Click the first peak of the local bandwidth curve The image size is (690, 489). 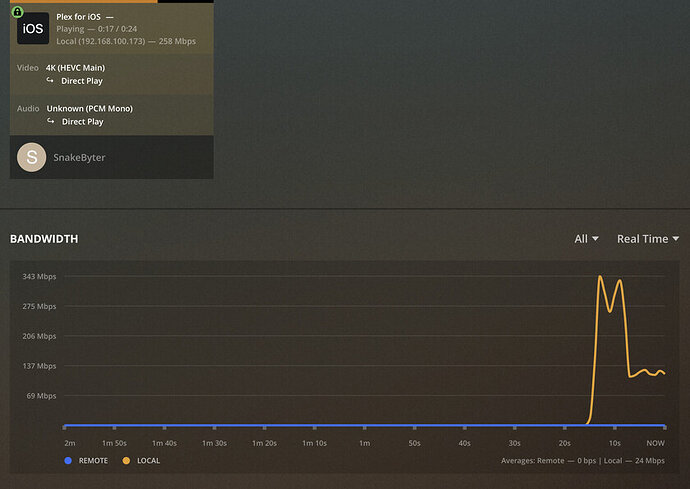pos(600,276)
